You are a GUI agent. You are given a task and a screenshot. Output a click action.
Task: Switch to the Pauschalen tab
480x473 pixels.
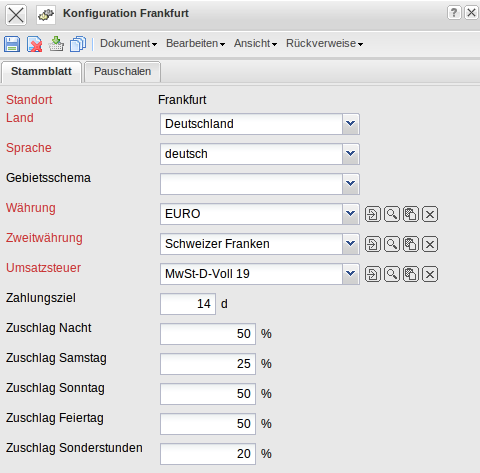(122, 72)
